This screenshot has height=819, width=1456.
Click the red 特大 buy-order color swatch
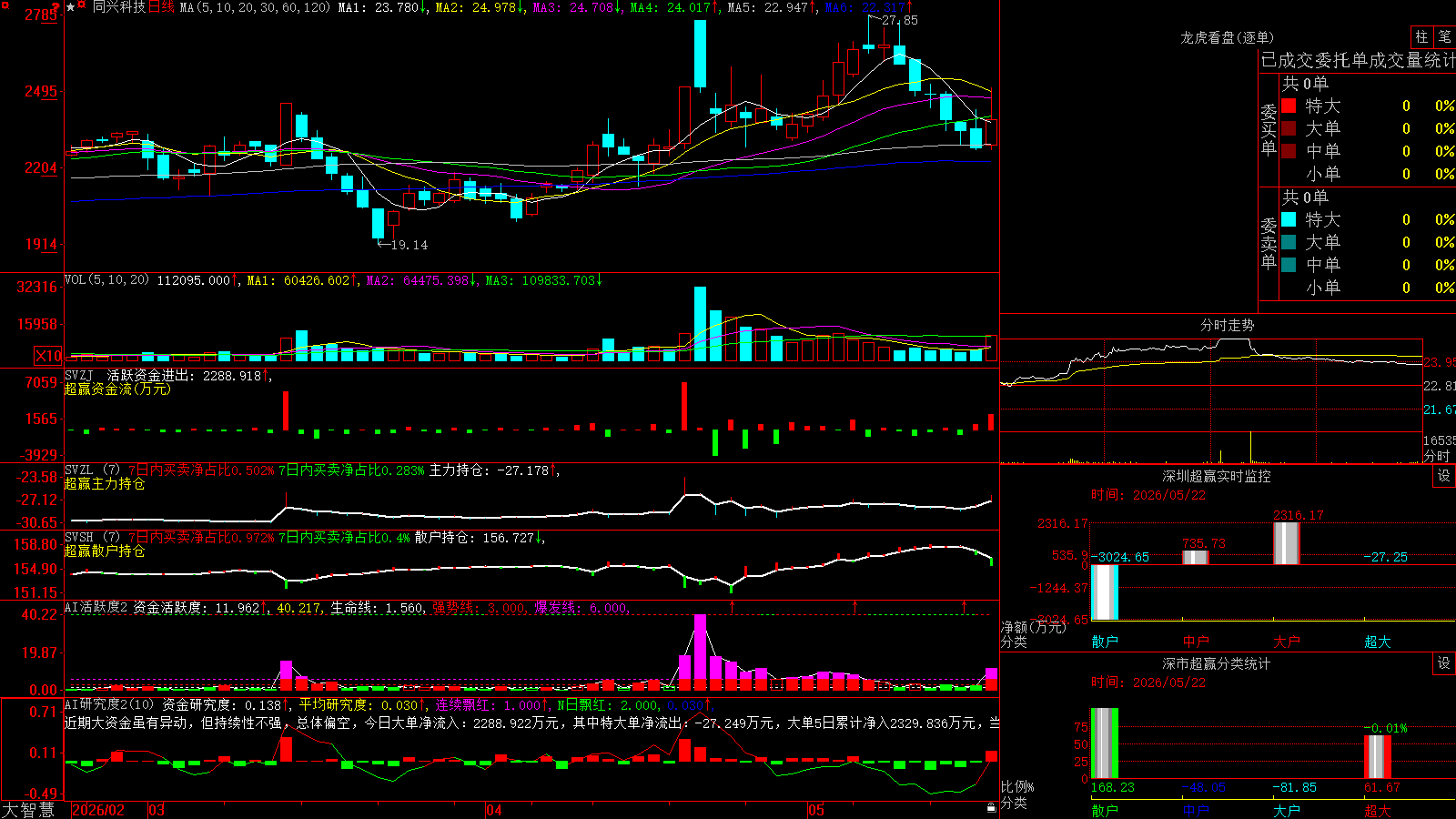[x=1289, y=106]
